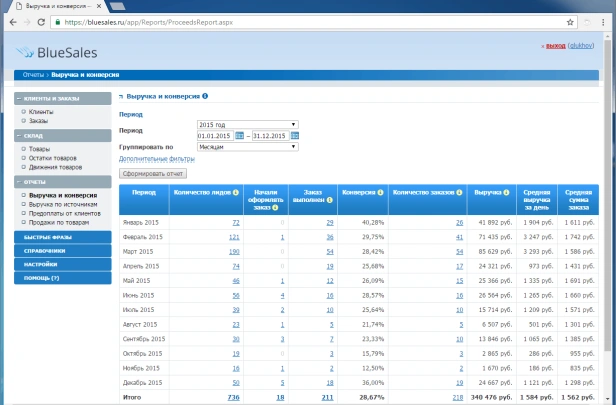Open the end date calendar picker
The height and width of the screenshot is (405, 616).
pyautogui.click(x=295, y=135)
